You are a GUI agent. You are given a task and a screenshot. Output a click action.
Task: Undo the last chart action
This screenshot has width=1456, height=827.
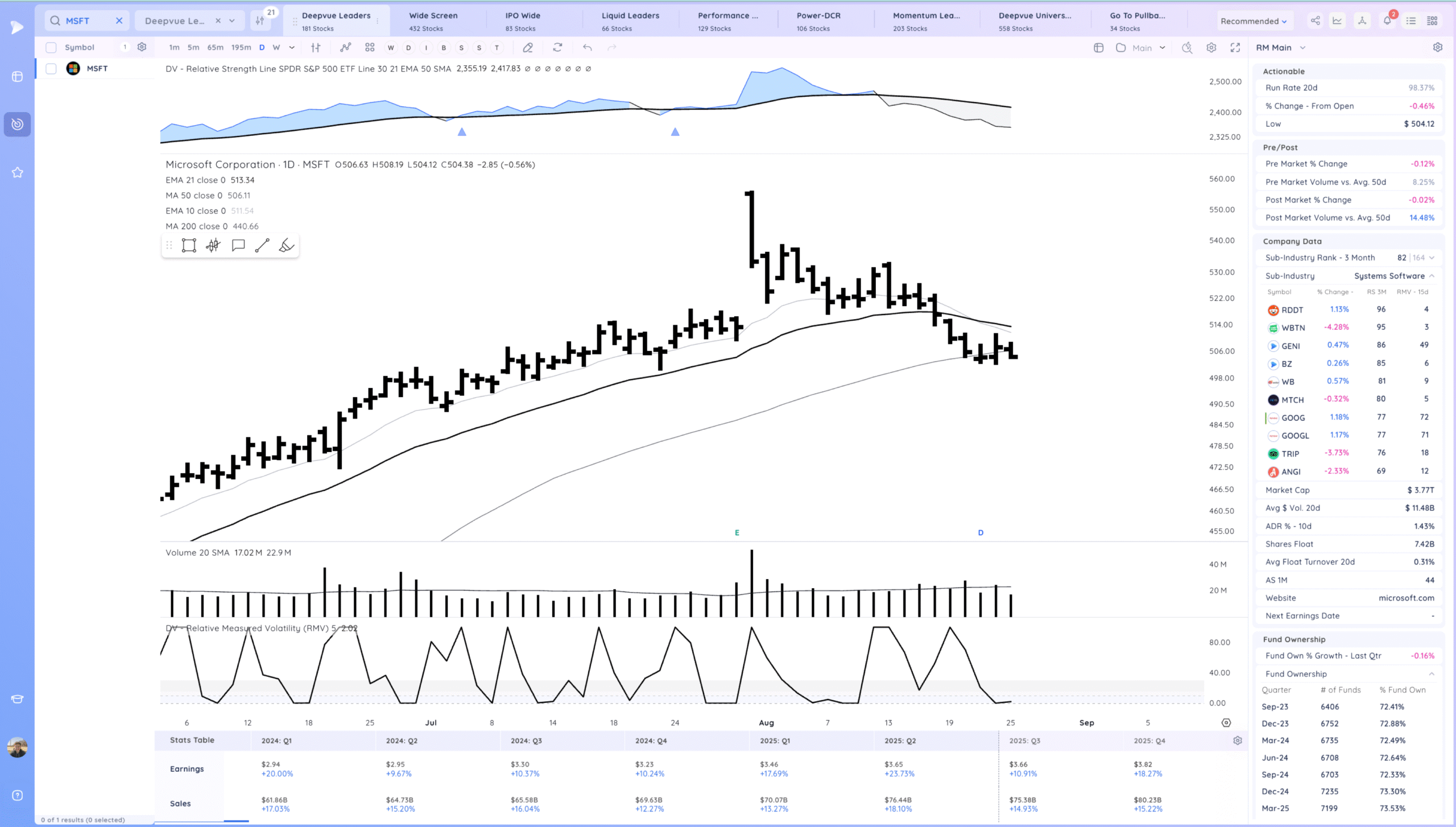[x=588, y=48]
